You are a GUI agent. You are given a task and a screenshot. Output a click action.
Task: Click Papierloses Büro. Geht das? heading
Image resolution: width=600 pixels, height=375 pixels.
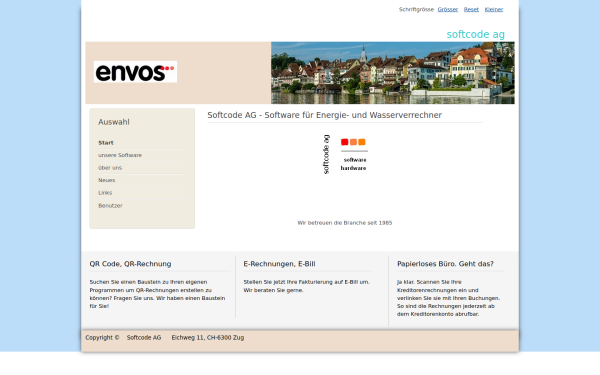pyautogui.click(x=445, y=264)
